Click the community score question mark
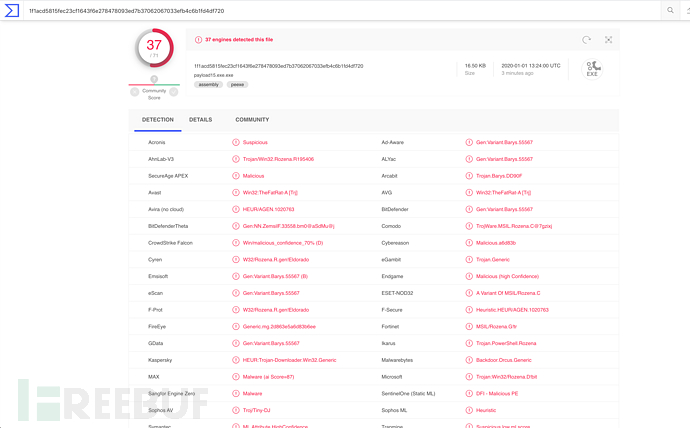Image resolution: width=690 pixels, height=428 pixels. point(154,79)
